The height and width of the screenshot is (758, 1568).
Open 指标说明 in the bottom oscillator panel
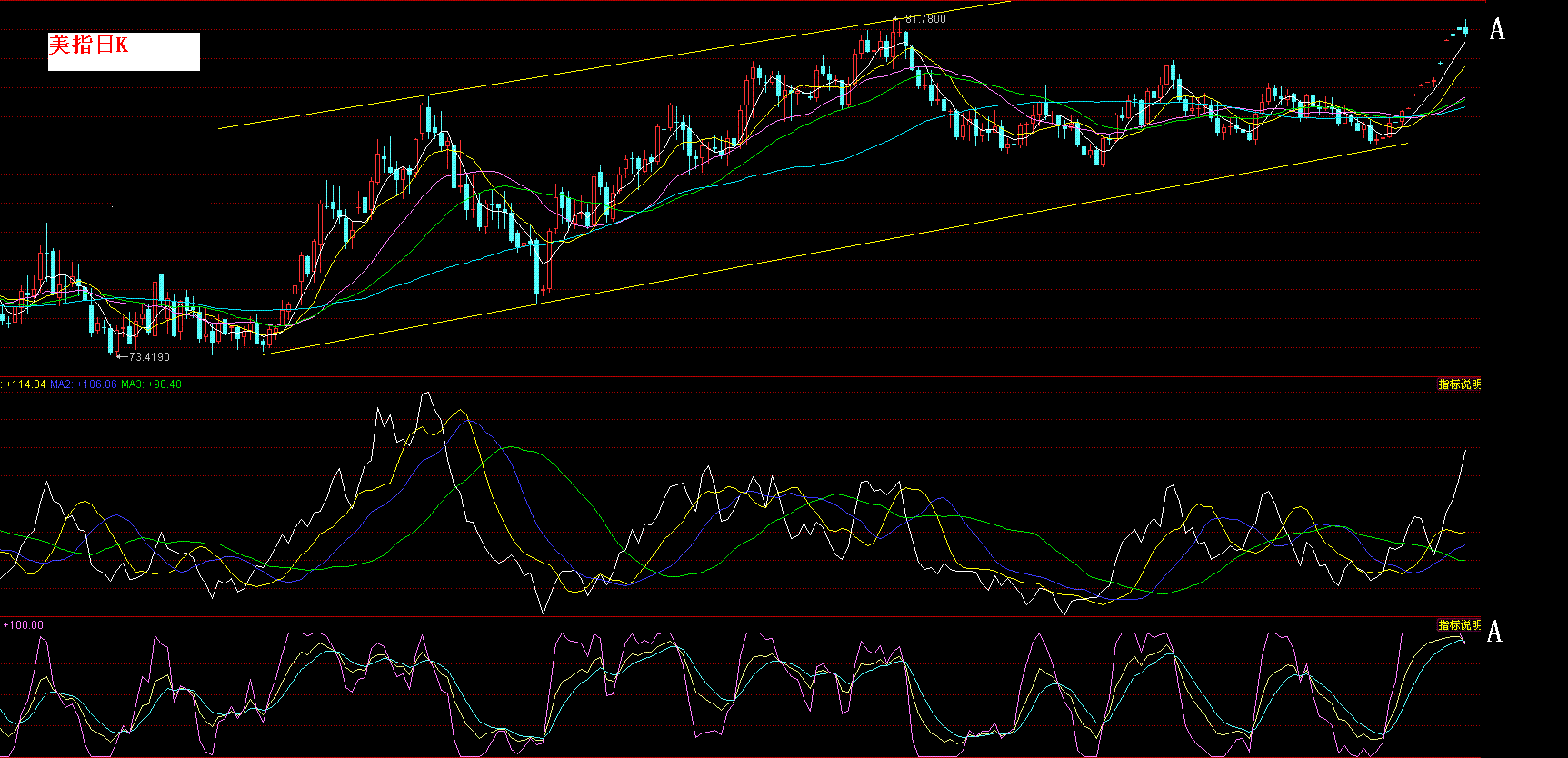1459,625
